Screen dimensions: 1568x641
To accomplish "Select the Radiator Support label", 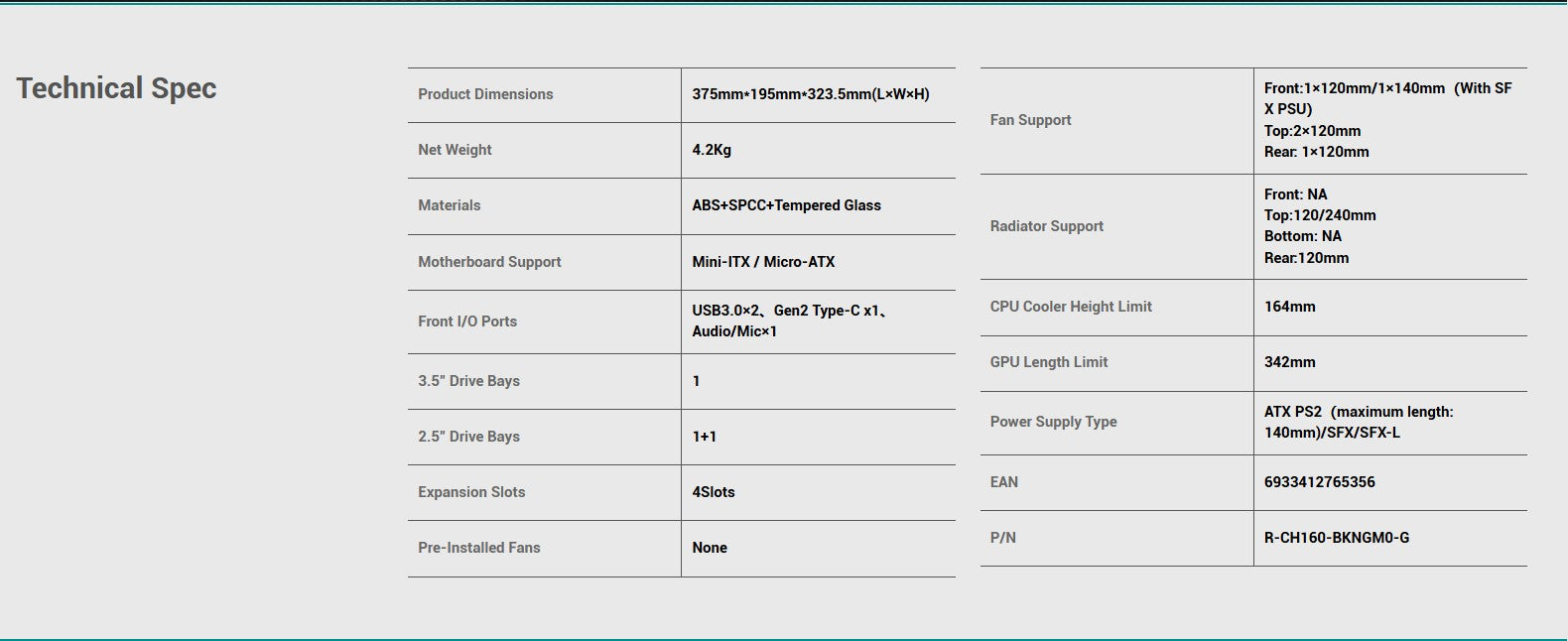I will click(1046, 226).
